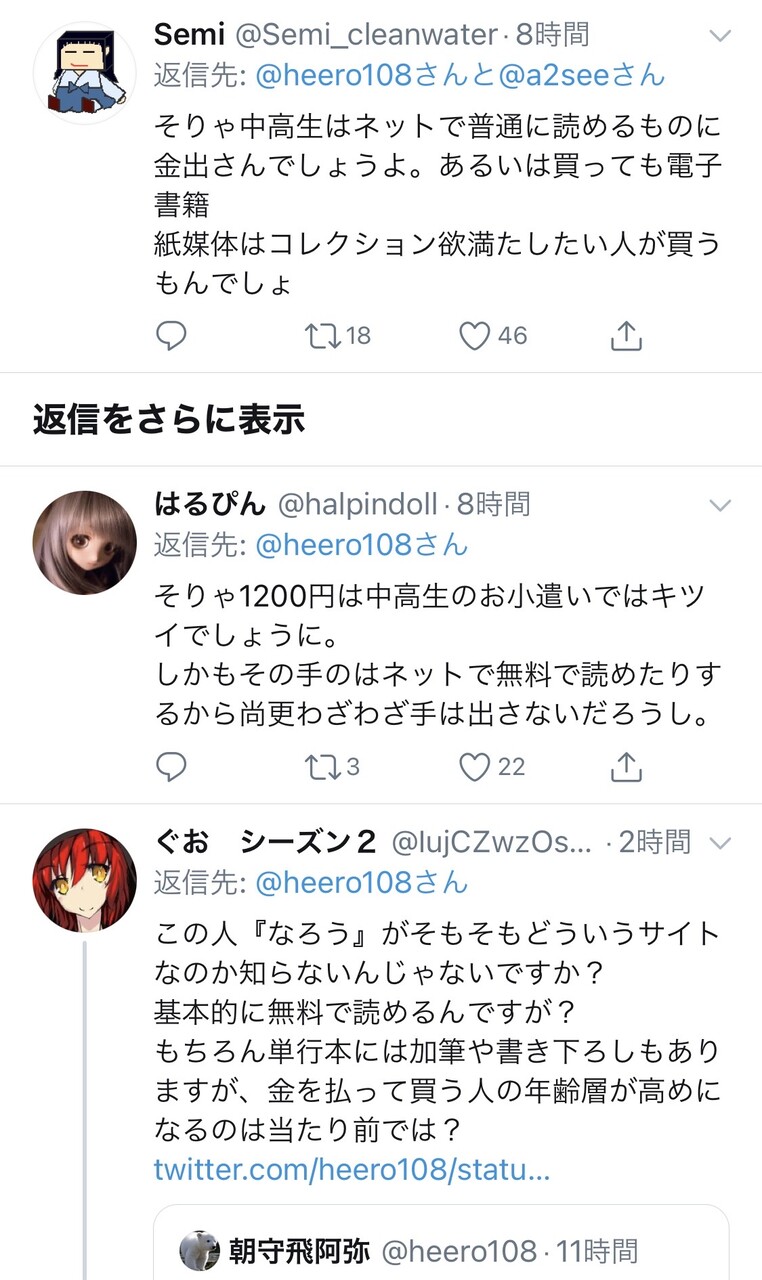Share はるぴん's tweet using the share icon
The height and width of the screenshot is (1280, 762).
[625, 767]
